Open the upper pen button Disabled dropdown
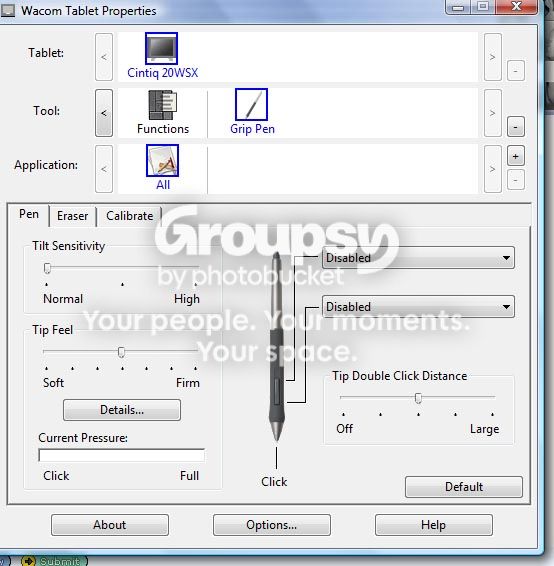The height and width of the screenshot is (566, 554). 418,258
